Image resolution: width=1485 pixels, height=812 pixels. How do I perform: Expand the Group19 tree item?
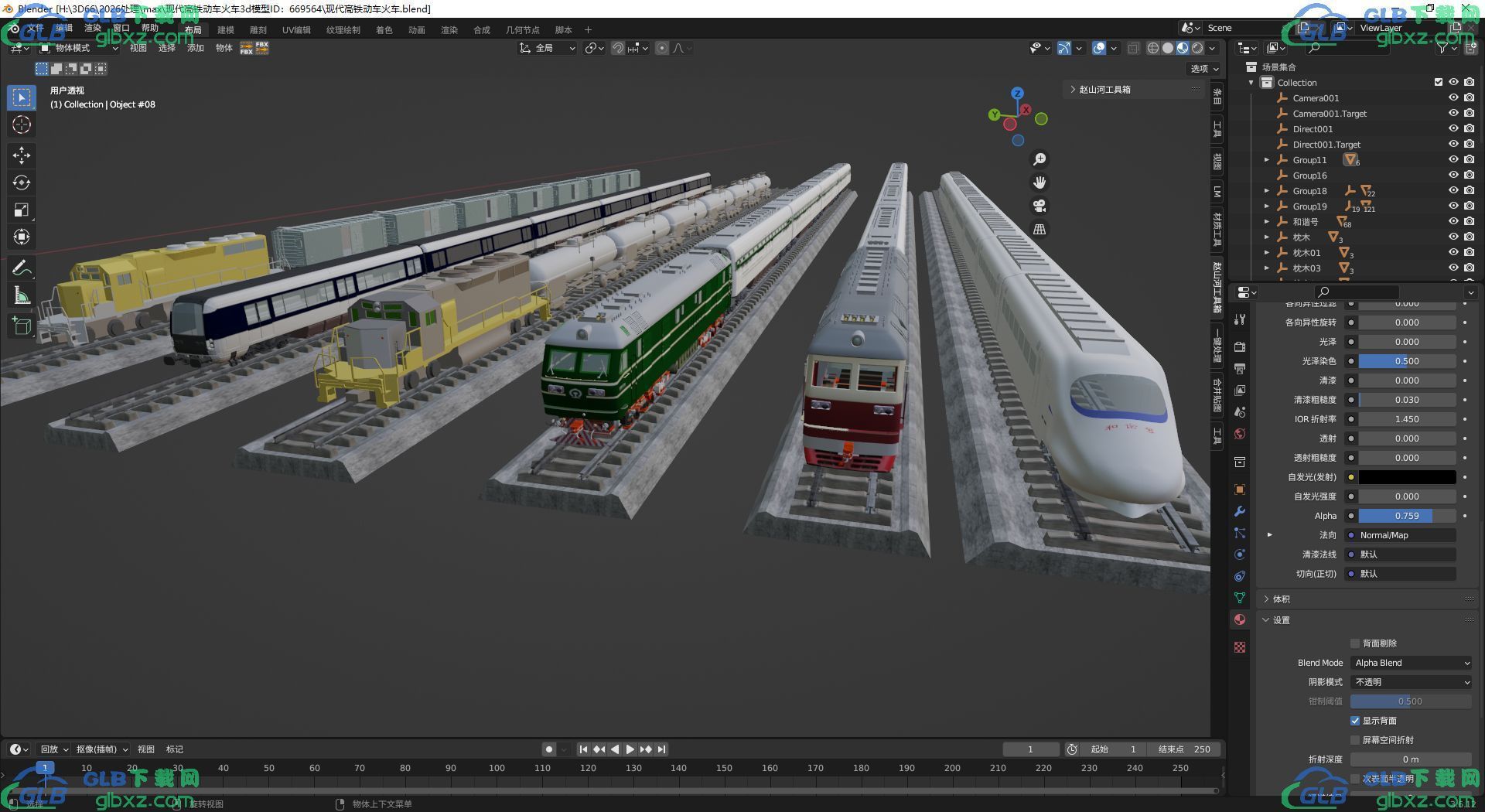1267,206
